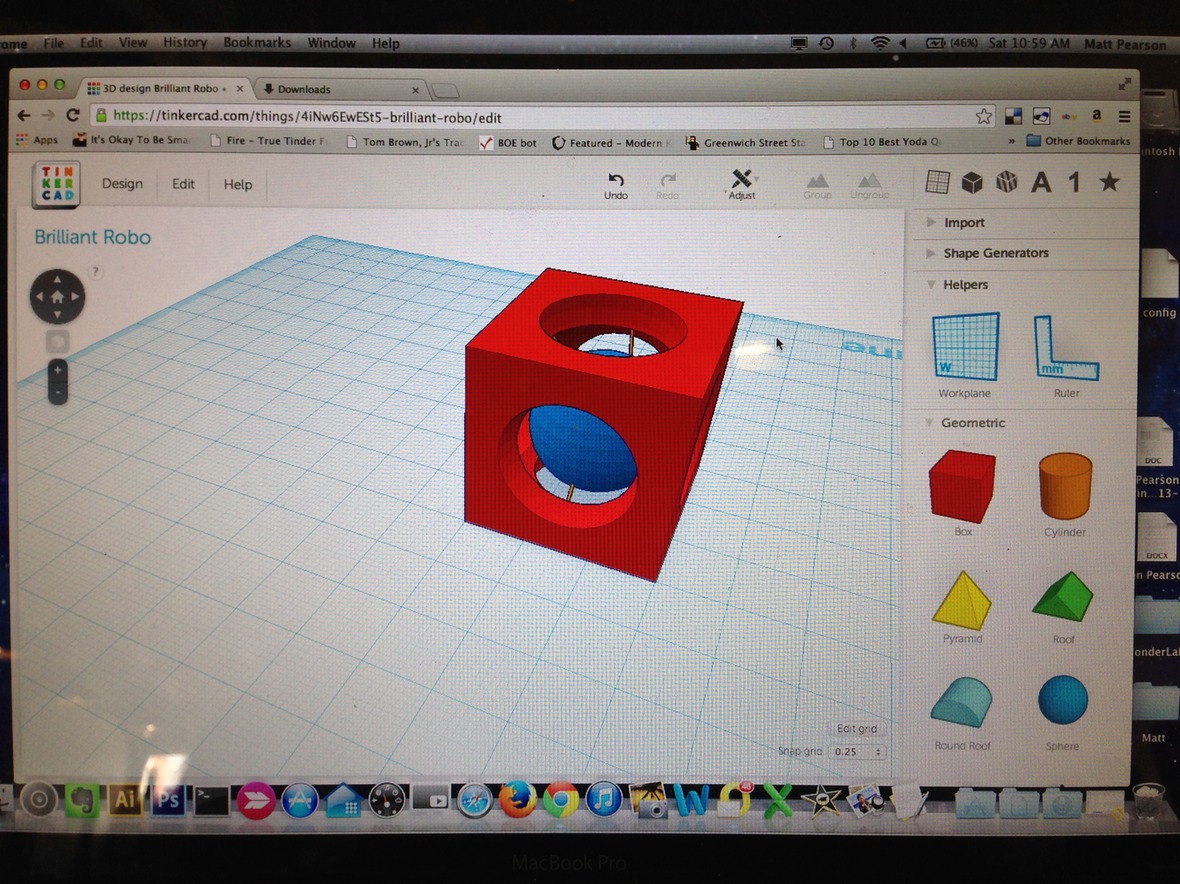Open the Bookmarks menu in the menu bar
This screenshot has width=1180, height=884.
point(257,42)
